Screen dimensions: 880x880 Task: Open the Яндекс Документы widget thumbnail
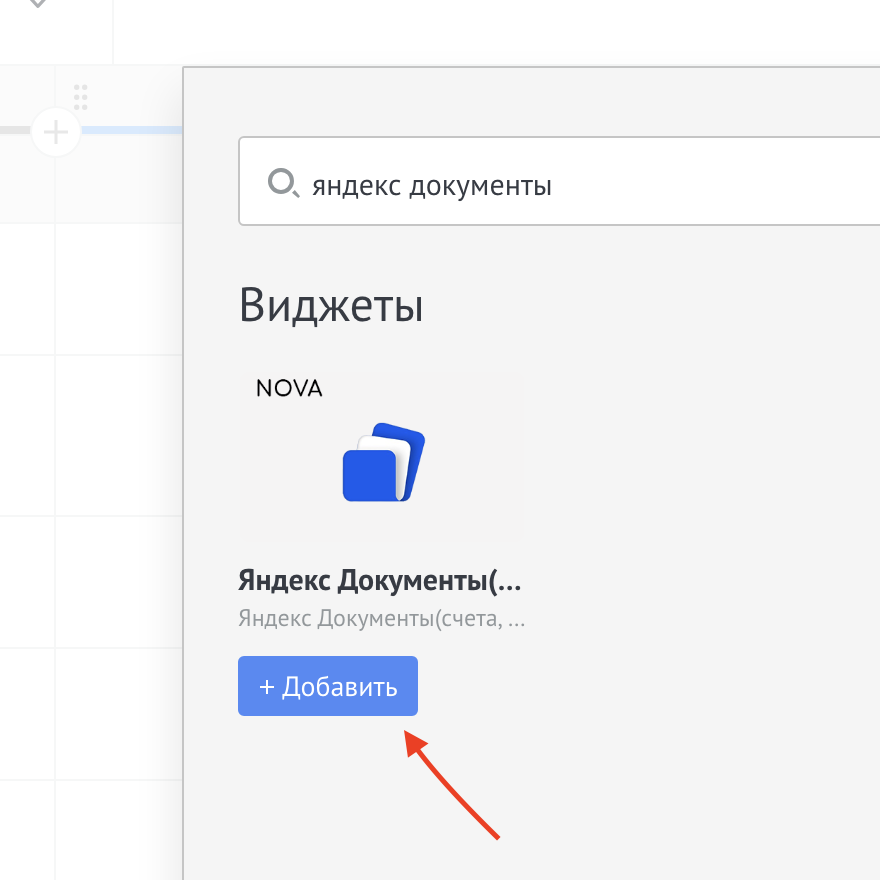[x=382, y=456]
